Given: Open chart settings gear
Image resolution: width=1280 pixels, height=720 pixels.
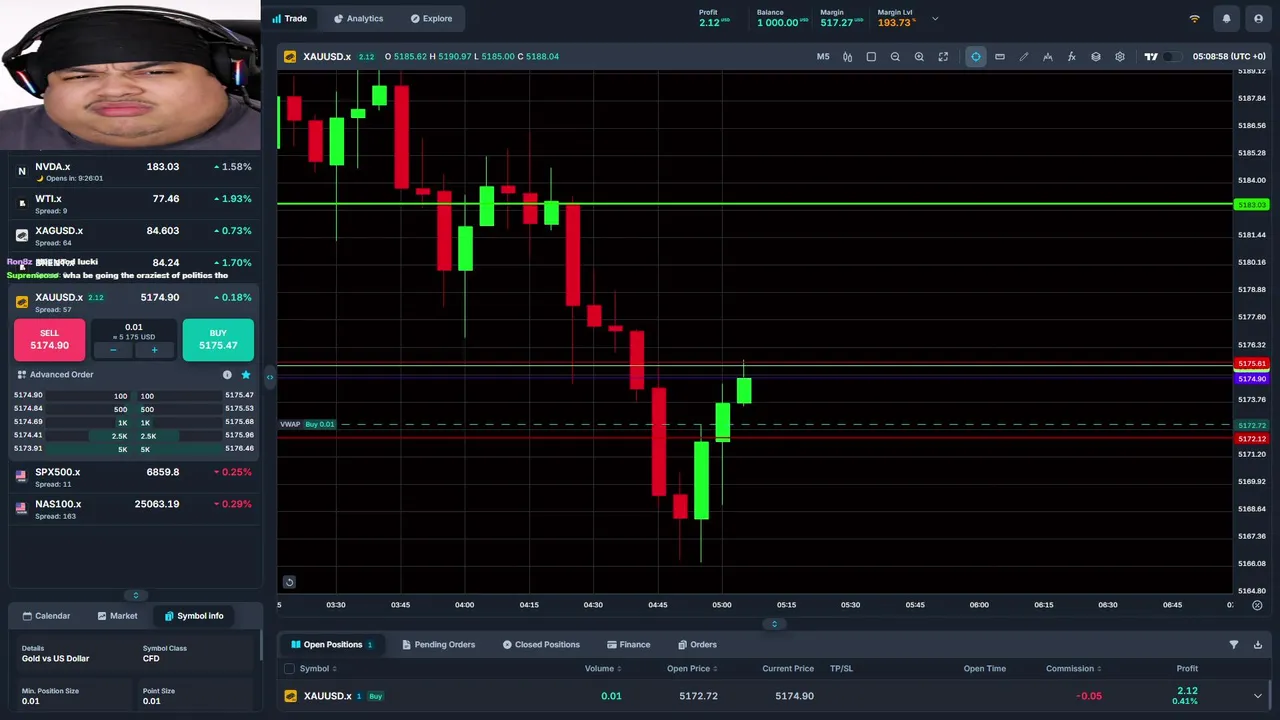Looking at the screenshot, I should [x=1120, y=57].
